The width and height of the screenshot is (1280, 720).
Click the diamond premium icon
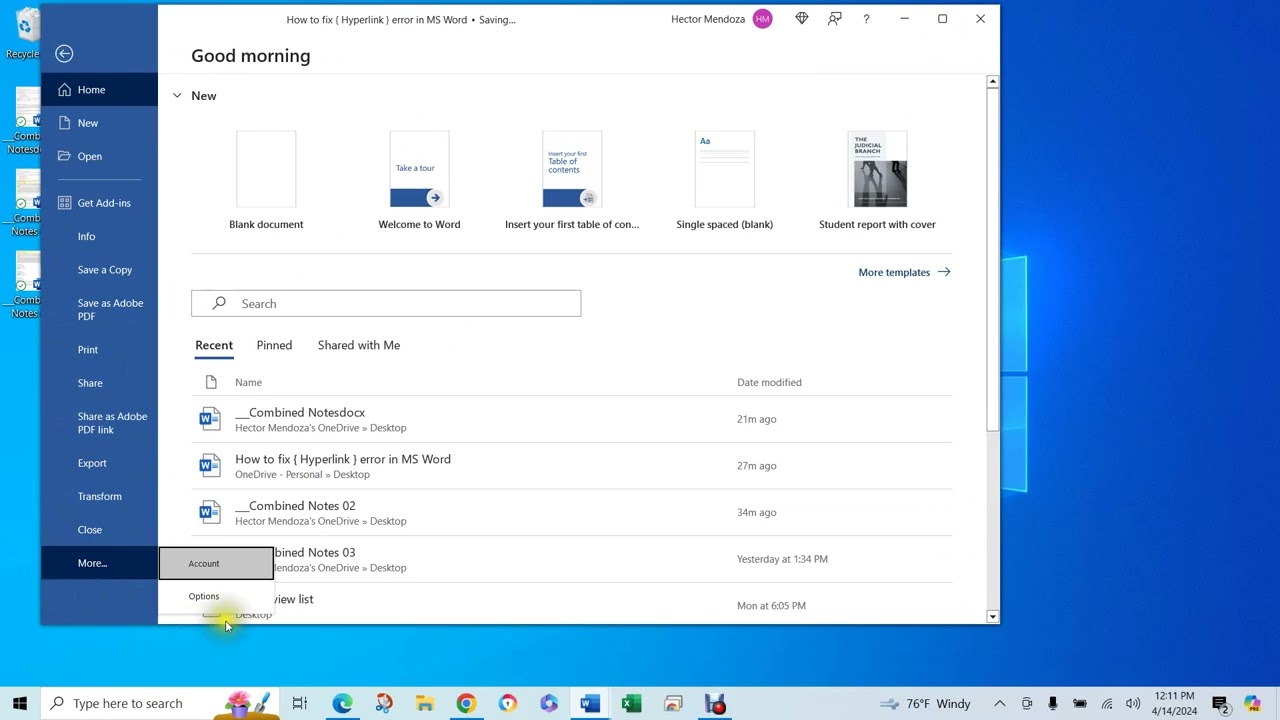tap(801, 19)
